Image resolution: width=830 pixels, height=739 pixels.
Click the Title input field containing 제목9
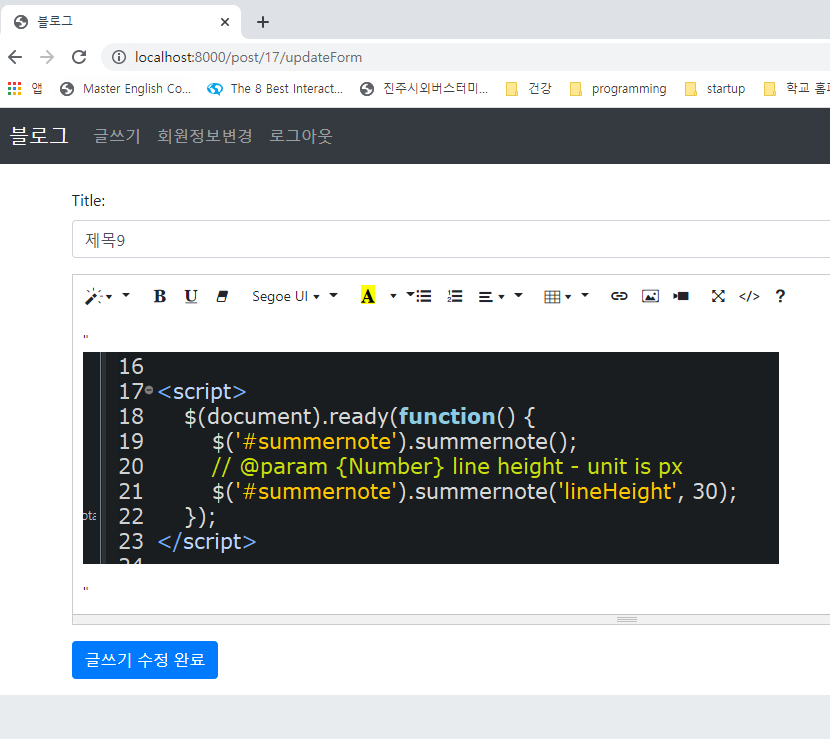tap(451, 239)
